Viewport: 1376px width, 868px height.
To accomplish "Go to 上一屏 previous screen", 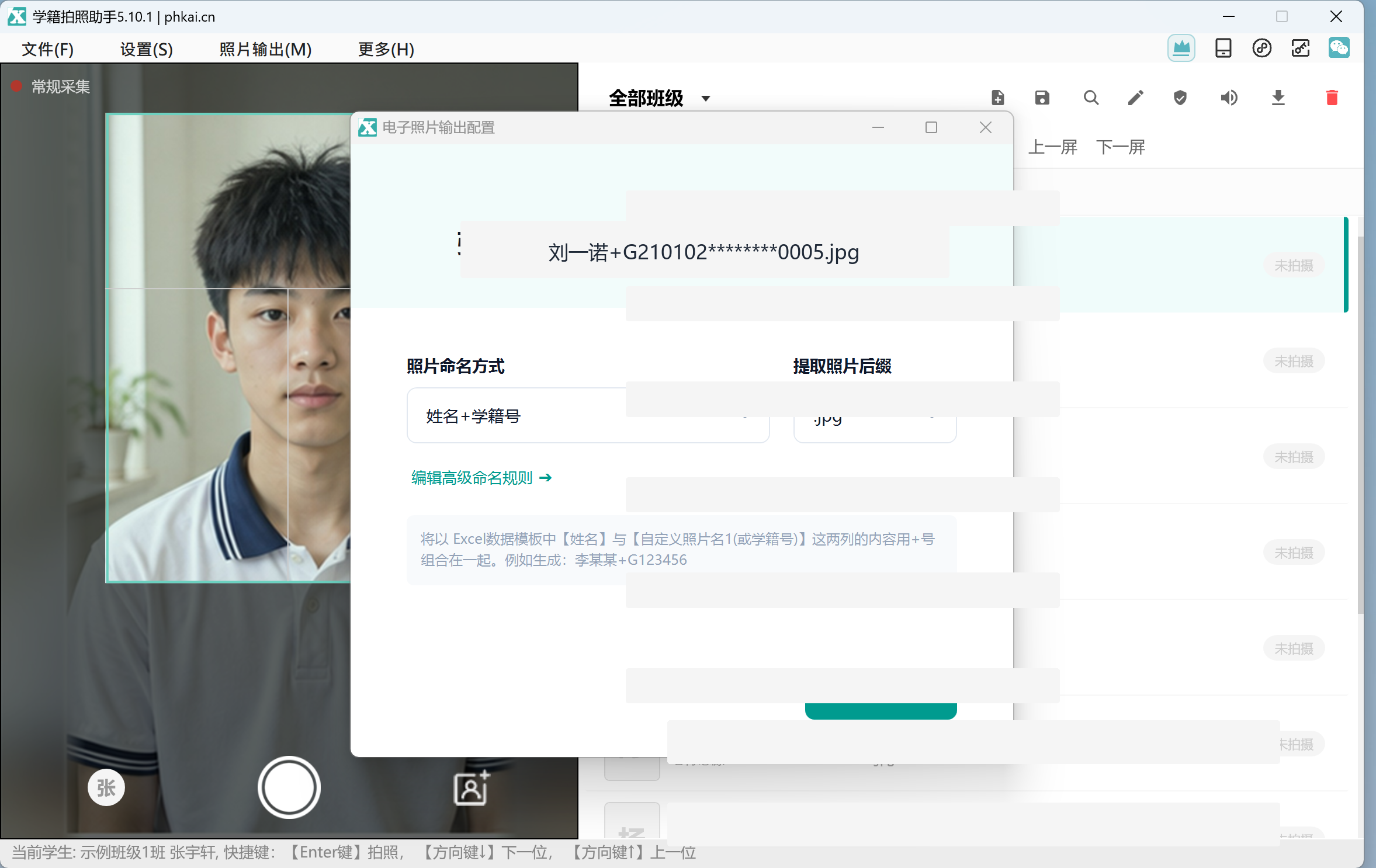I will [1052, 147].
